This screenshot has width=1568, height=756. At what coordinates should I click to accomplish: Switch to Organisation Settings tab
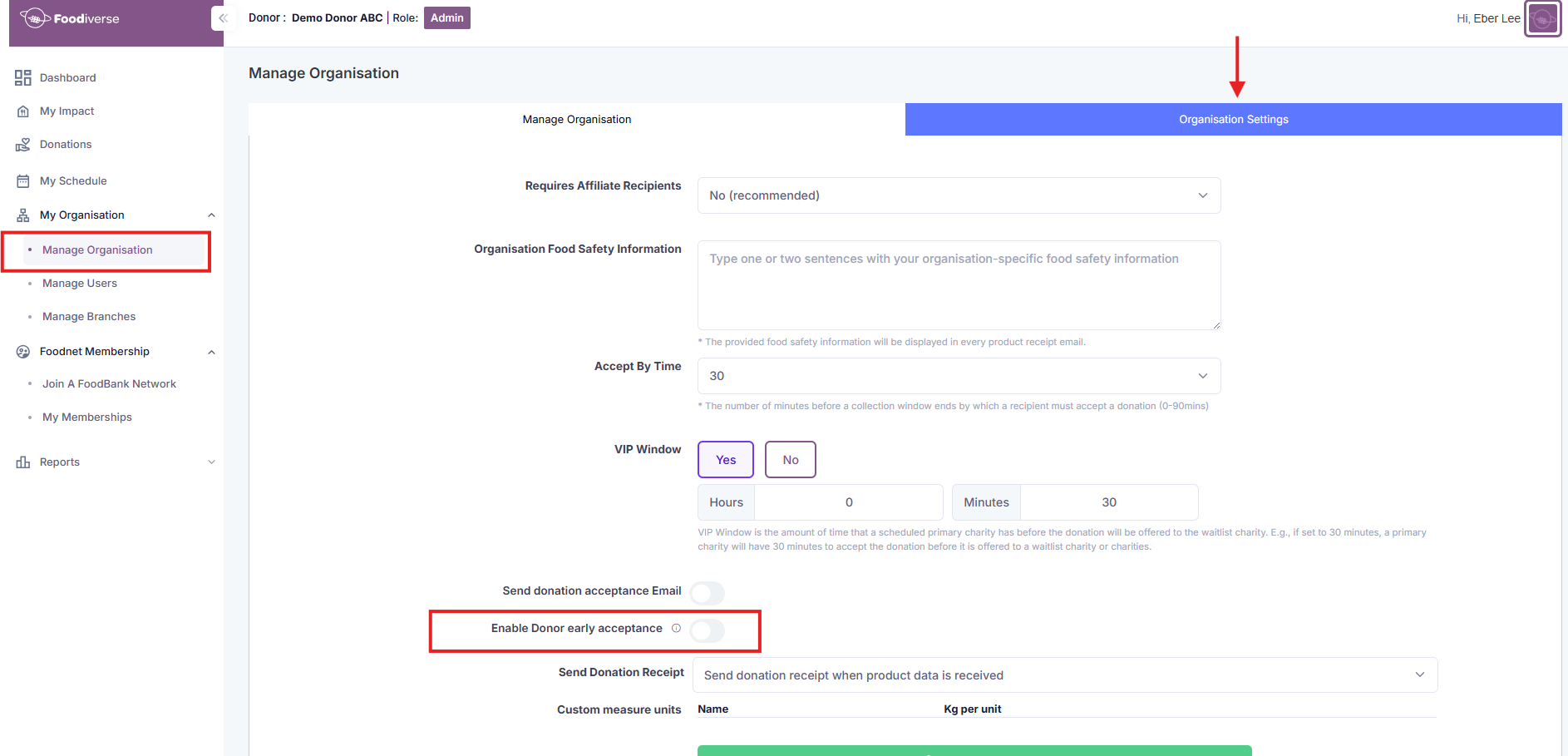click(1233, 120)
